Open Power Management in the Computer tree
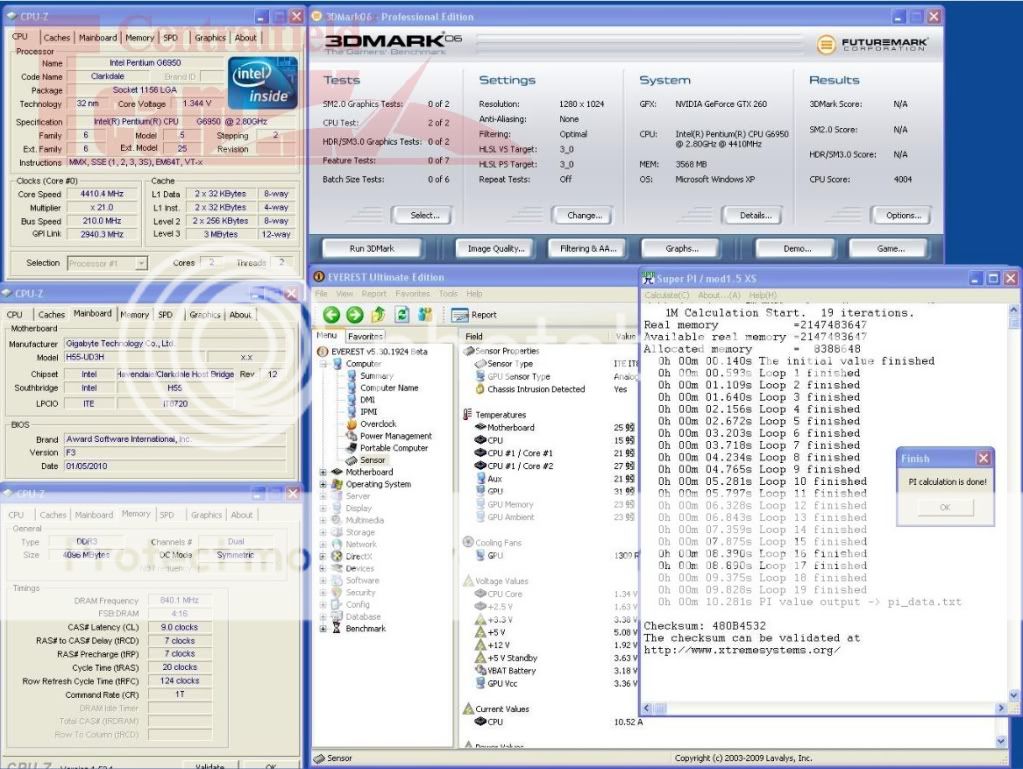 coord(394,436)
